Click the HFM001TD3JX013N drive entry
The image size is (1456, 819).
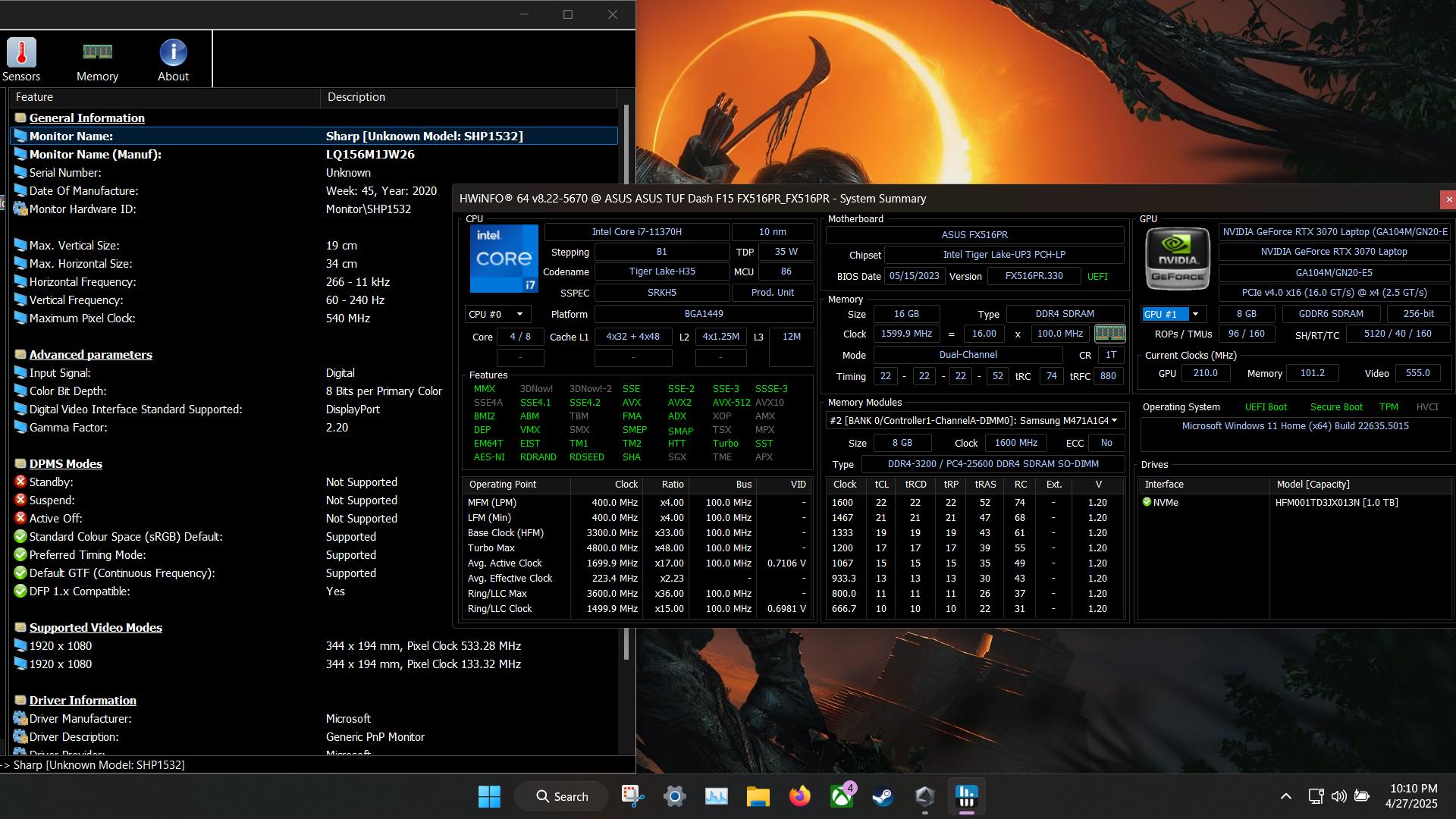[x=1336, y=502]
